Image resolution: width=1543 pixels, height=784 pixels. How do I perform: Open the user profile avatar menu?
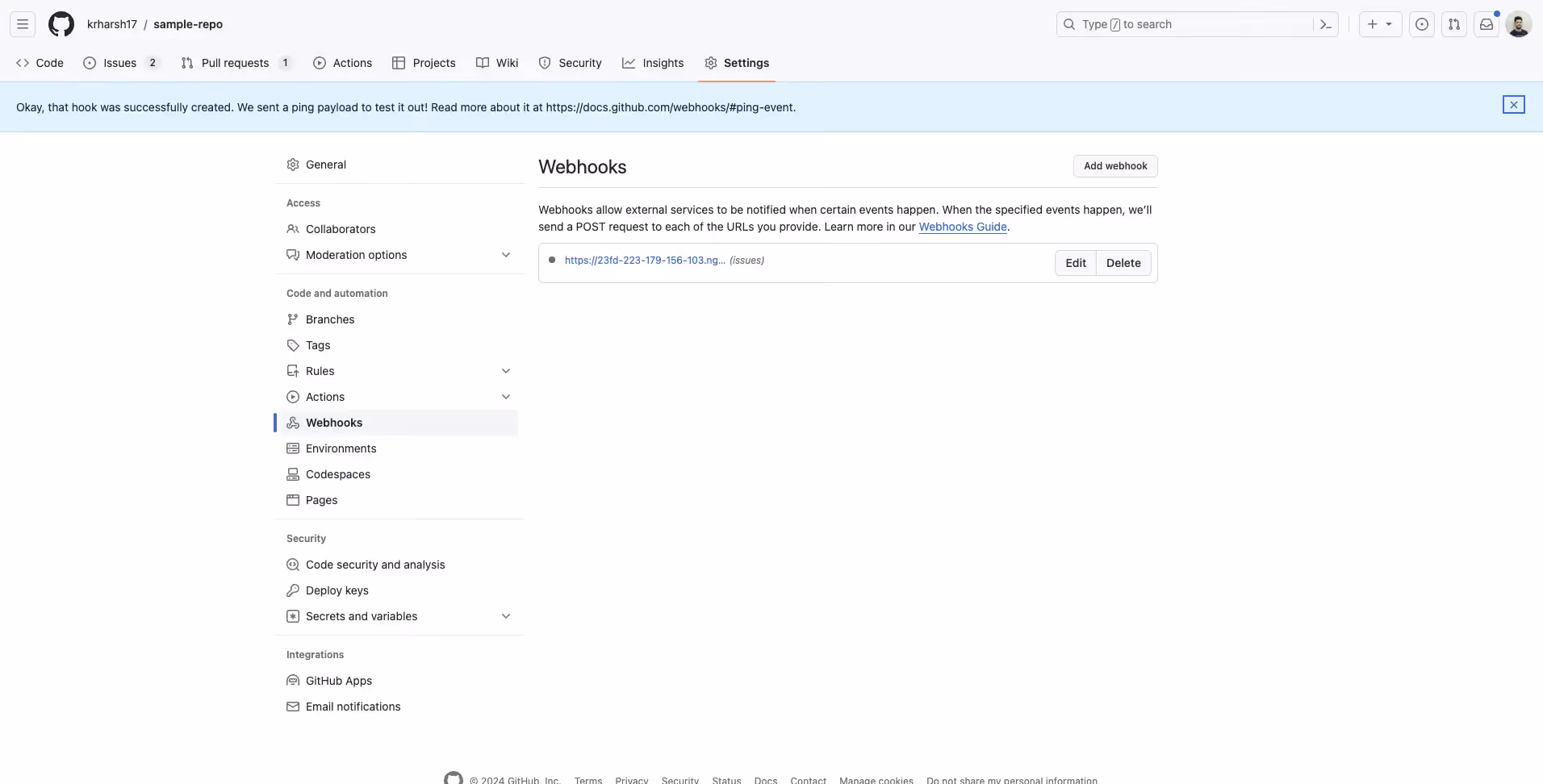(1519, 24)
